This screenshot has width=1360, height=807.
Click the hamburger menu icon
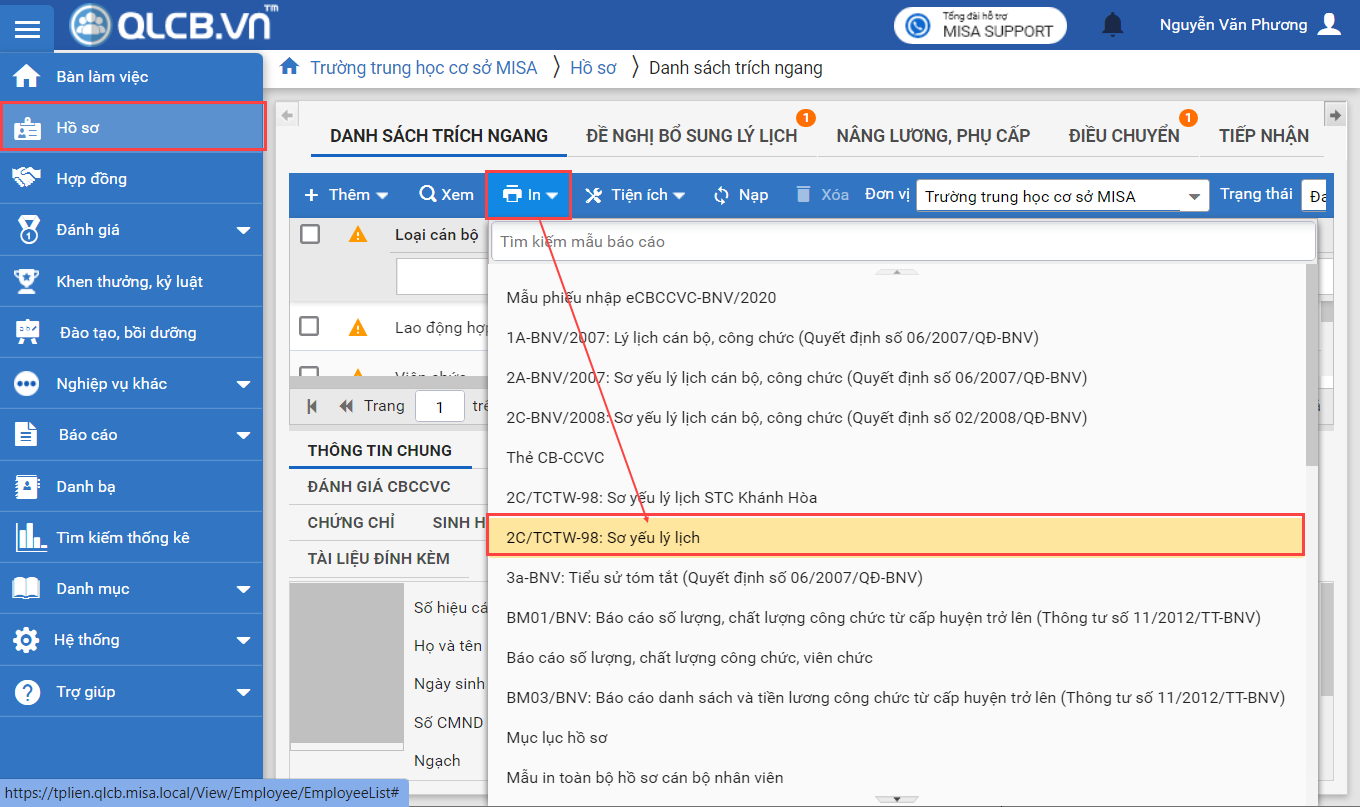[x=27, y=28]
